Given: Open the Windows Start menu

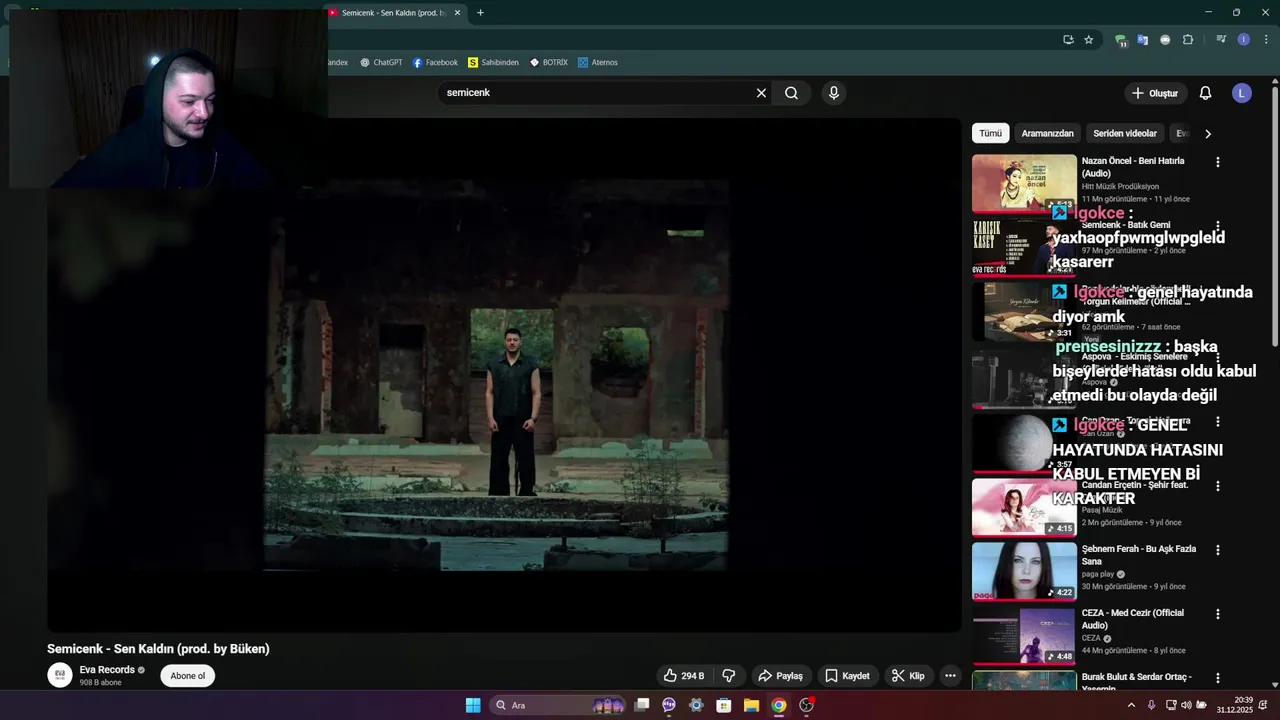Looking at the screenshot, I should click(473, 705).
